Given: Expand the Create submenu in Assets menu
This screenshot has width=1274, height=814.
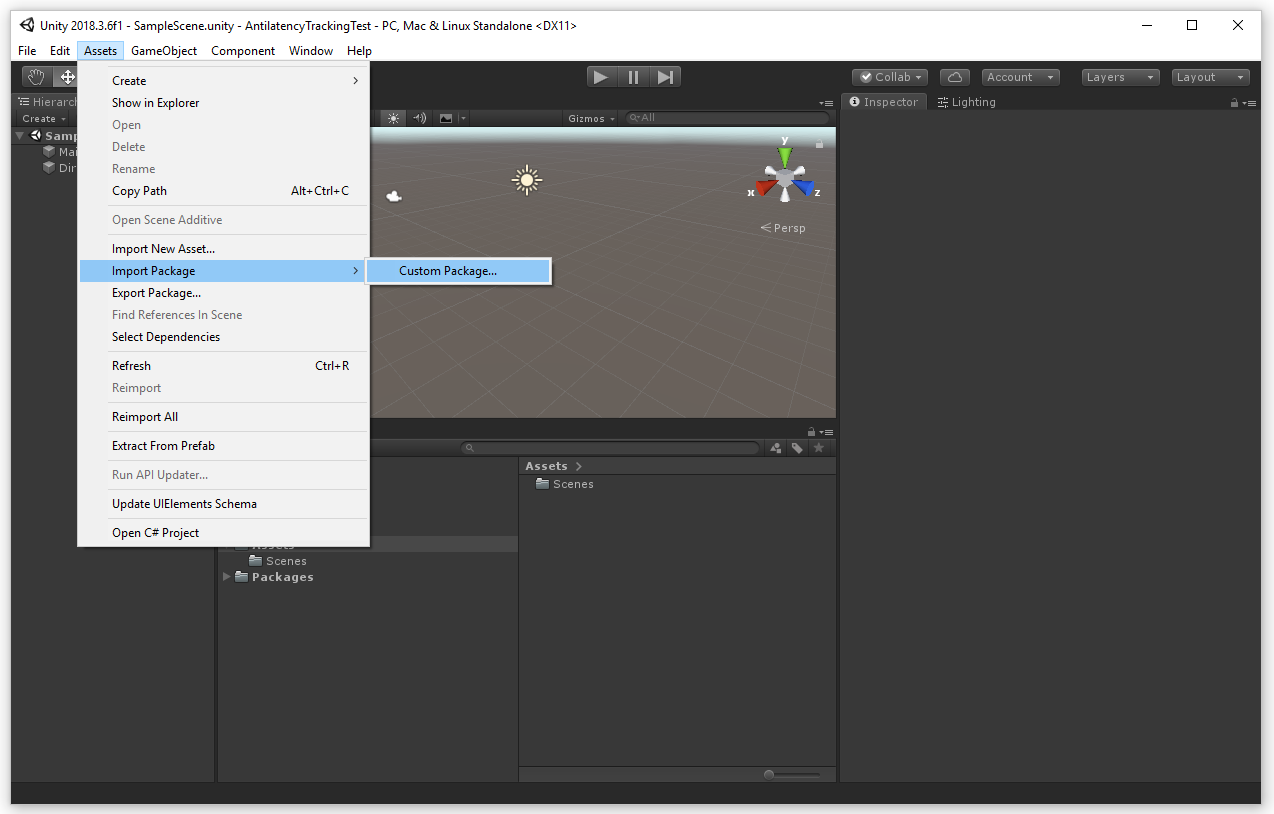Looking at the screenshot, I should click(x=224, y=81).
